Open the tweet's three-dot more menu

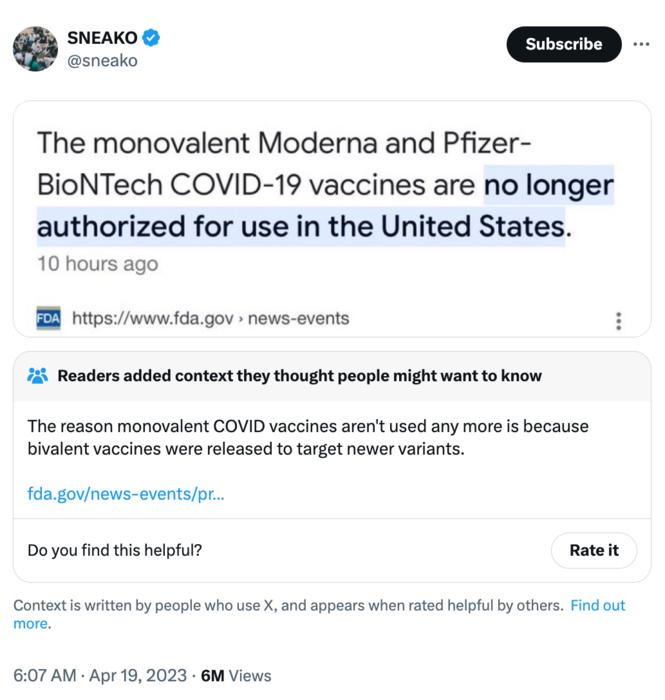point(641,44)
